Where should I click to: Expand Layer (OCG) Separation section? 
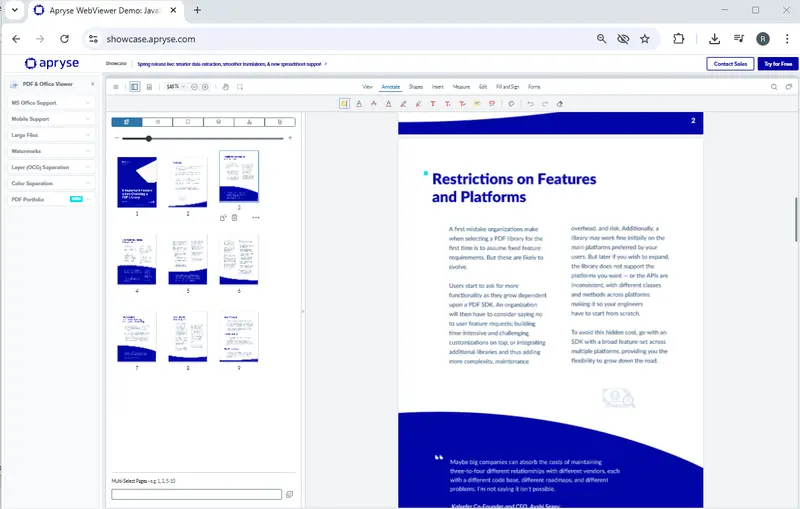point(51,167)
